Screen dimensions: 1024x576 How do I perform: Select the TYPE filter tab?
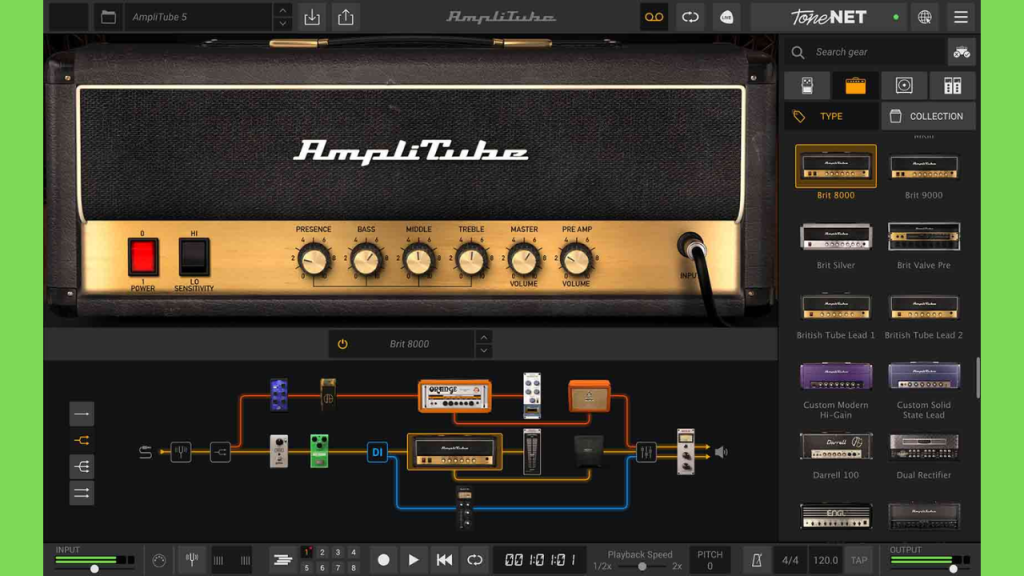click(x=831, y=116)
